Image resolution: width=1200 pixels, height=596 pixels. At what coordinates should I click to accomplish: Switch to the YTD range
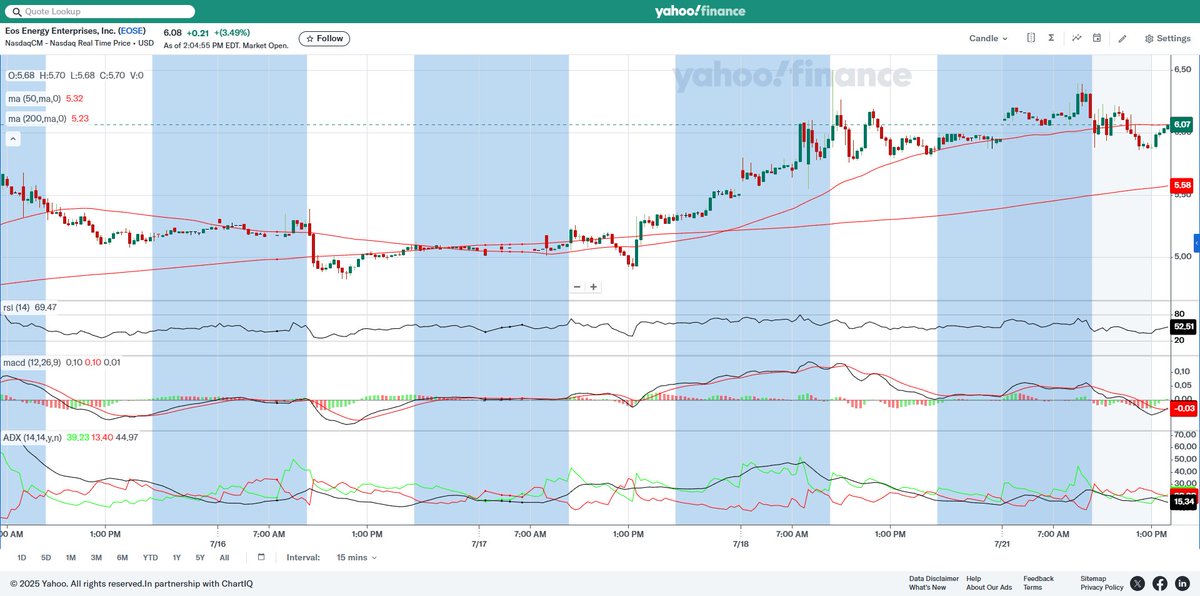coord(150,557)
